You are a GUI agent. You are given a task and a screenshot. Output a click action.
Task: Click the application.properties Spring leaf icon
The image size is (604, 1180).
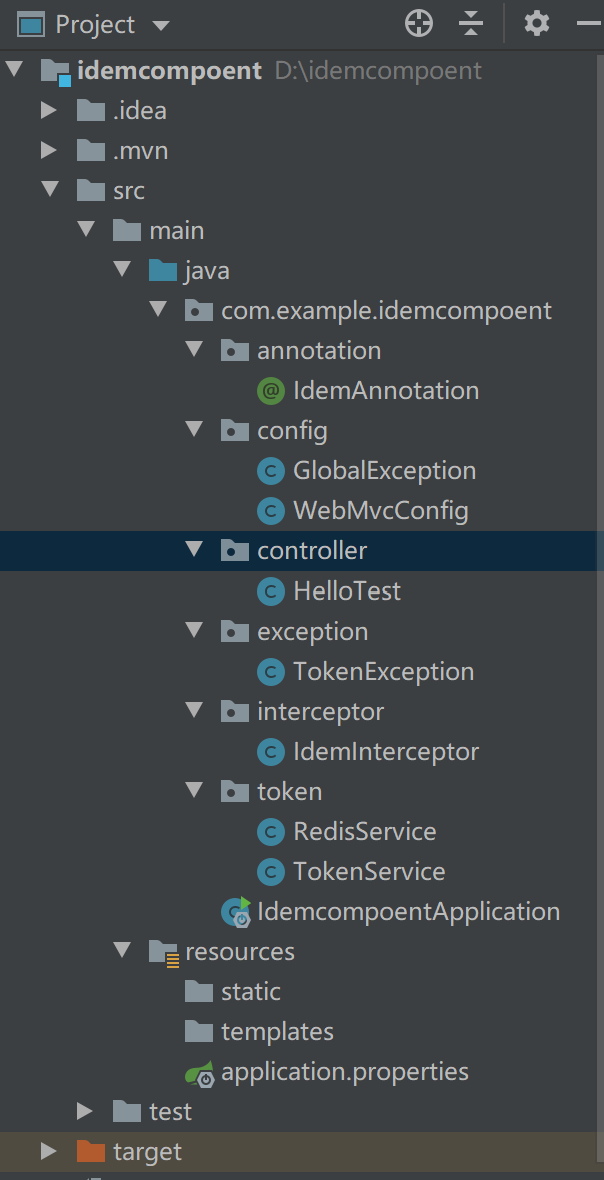199,1073
